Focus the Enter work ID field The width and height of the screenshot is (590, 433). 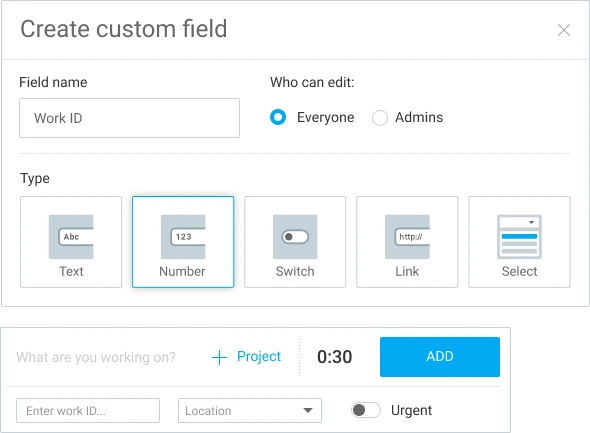pos(88,410)
